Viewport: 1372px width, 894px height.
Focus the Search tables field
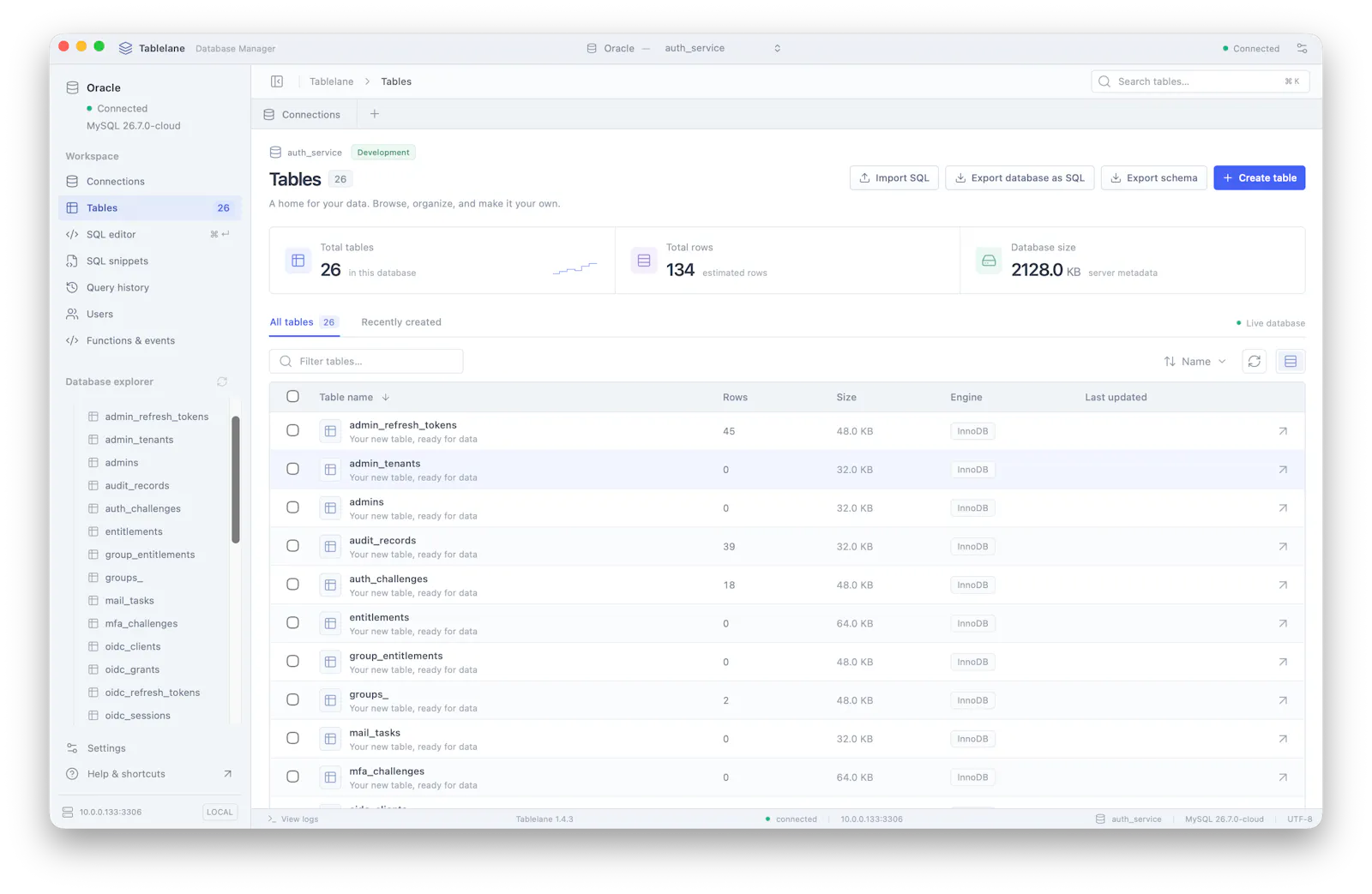click(1200, 81)
